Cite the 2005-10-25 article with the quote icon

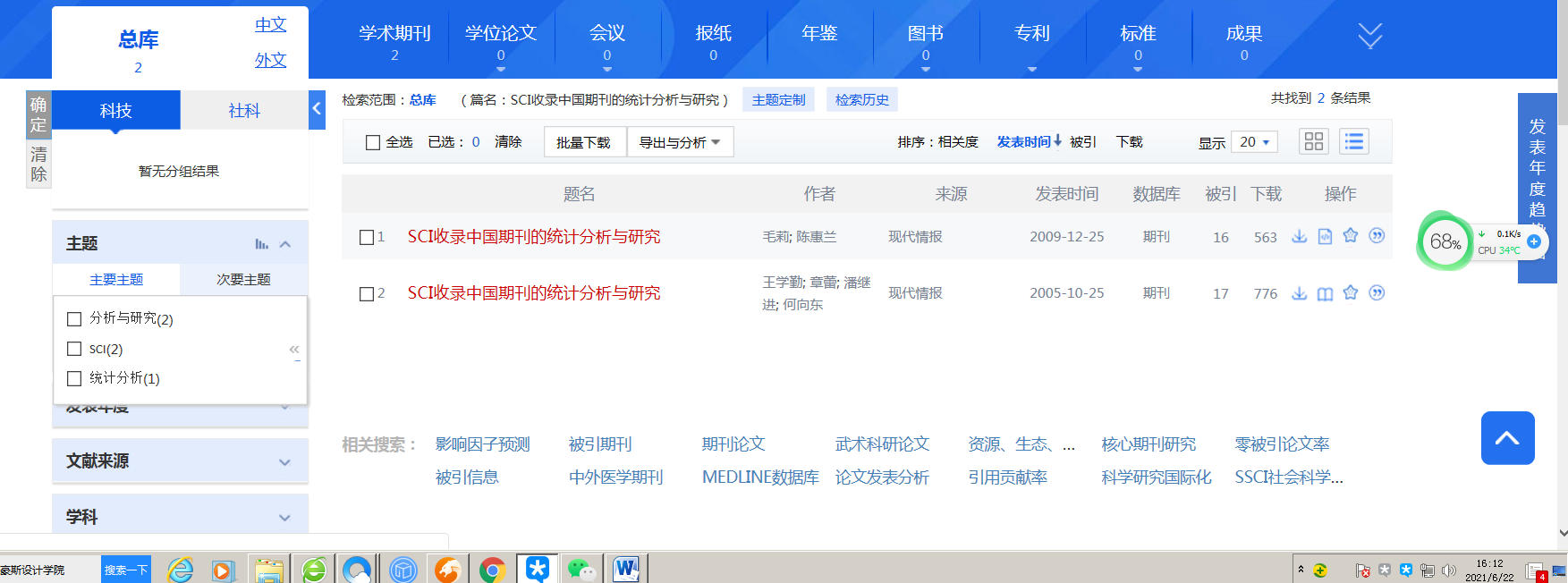1377,293
